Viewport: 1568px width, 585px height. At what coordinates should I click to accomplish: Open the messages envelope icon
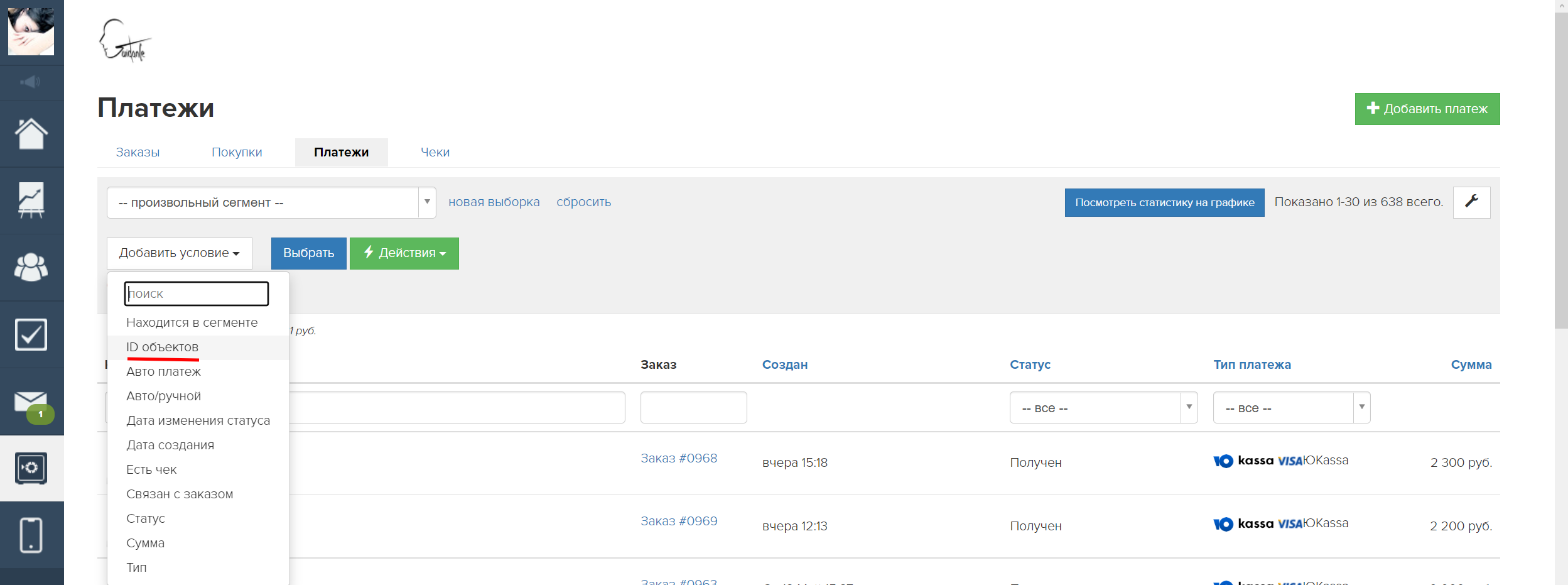click(31, 402)
